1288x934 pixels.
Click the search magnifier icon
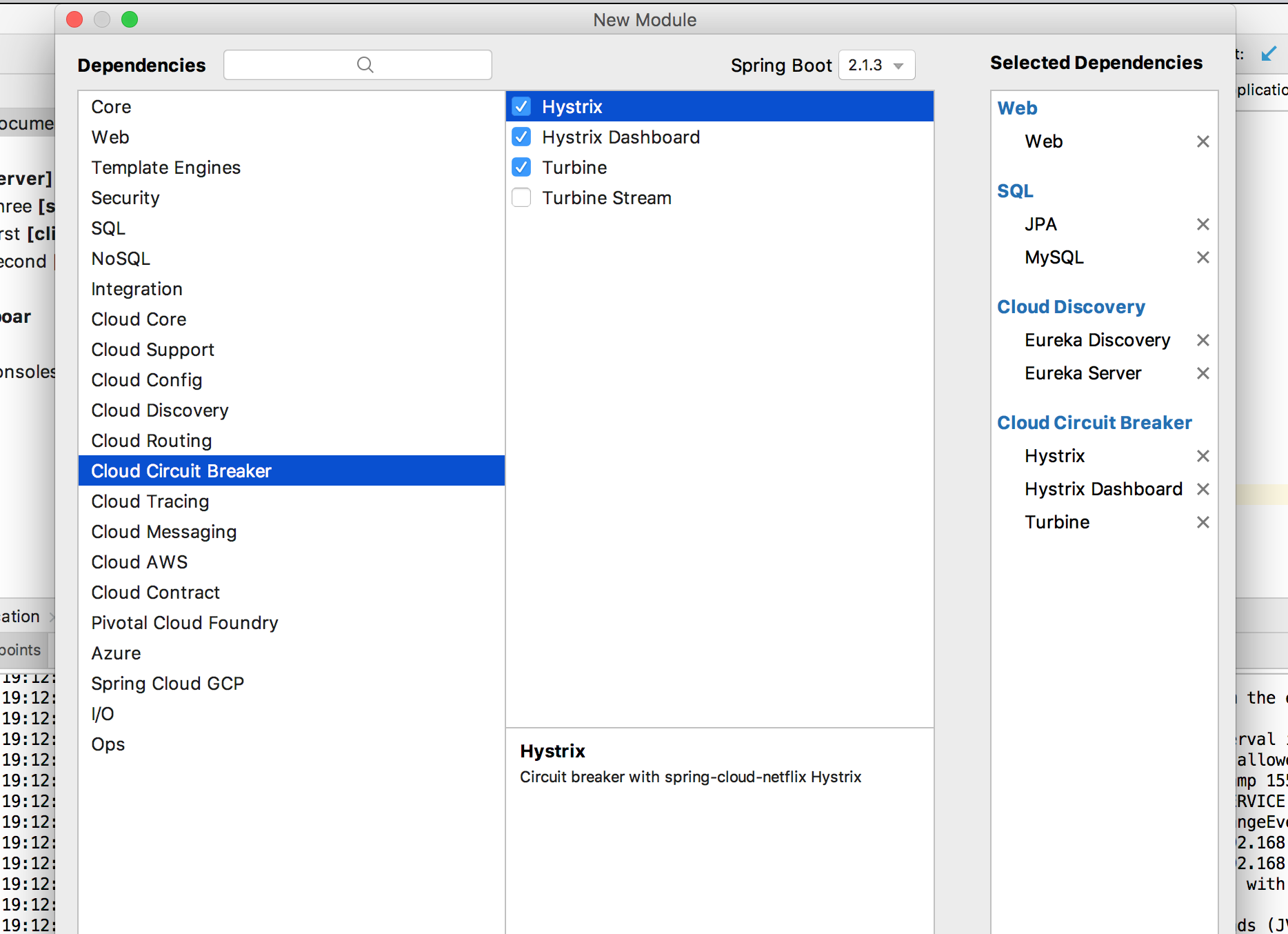point(365,65)
